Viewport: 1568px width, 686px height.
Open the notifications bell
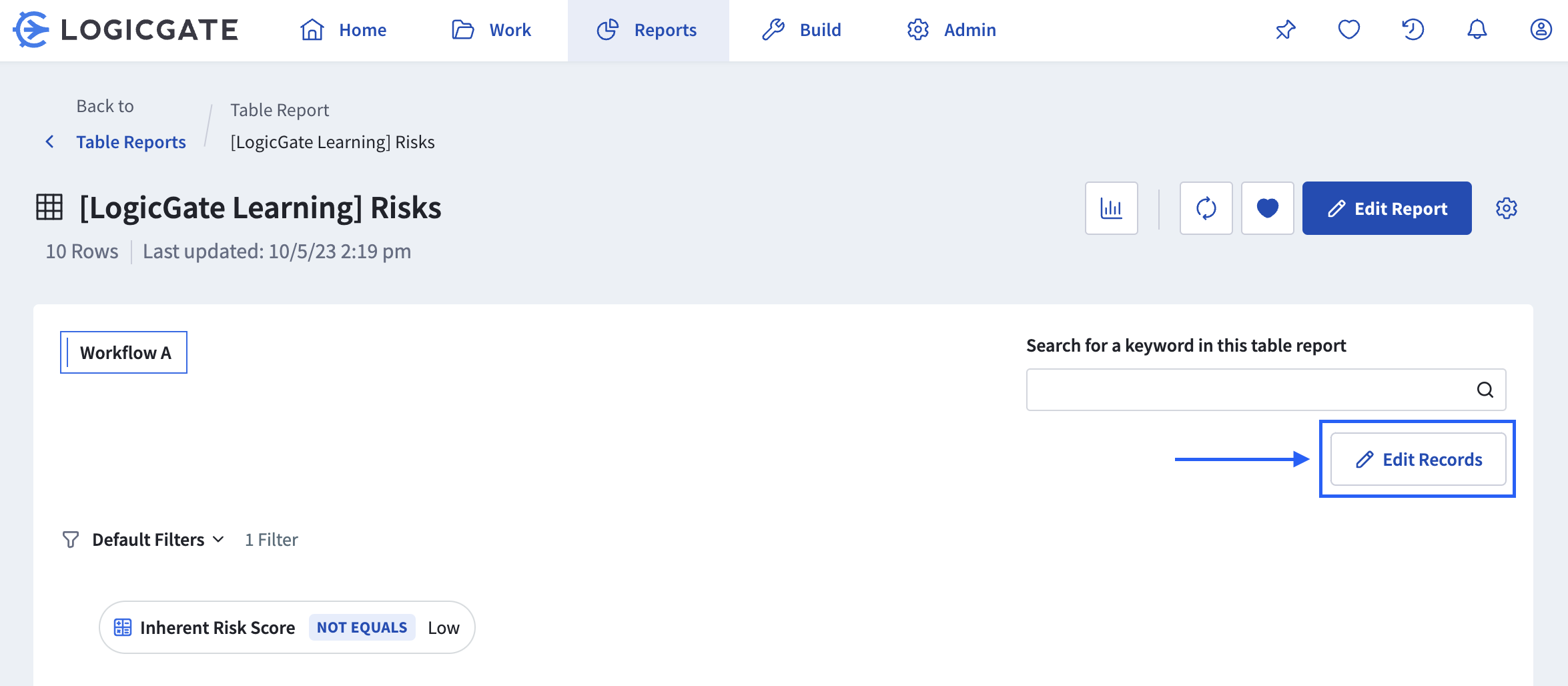(x=1477, y=29)
